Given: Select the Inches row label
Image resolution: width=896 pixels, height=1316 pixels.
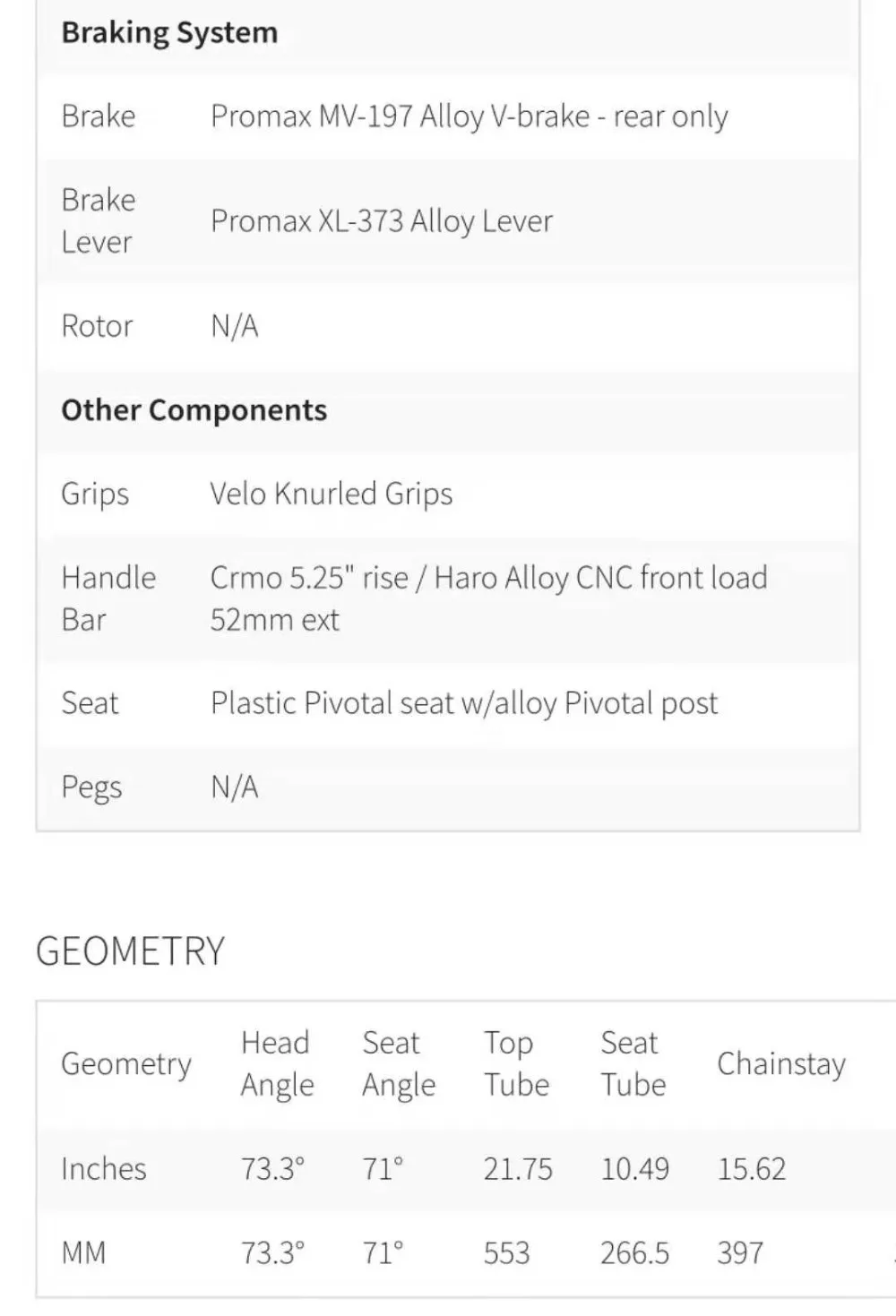Looking at the screenshot, I should 104,1168.
